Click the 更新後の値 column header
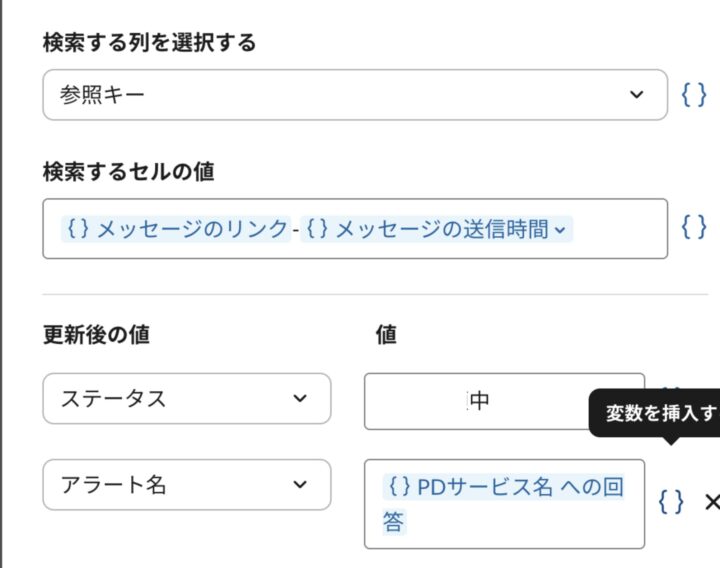720x568 pixels. click(96, 335)
